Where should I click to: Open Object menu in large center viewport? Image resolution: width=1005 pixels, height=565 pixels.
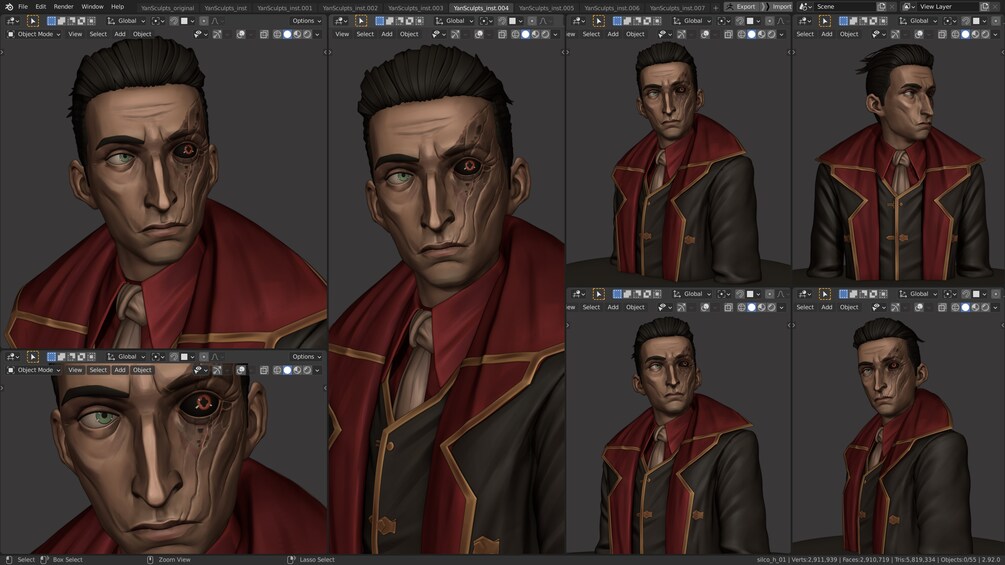409,34
